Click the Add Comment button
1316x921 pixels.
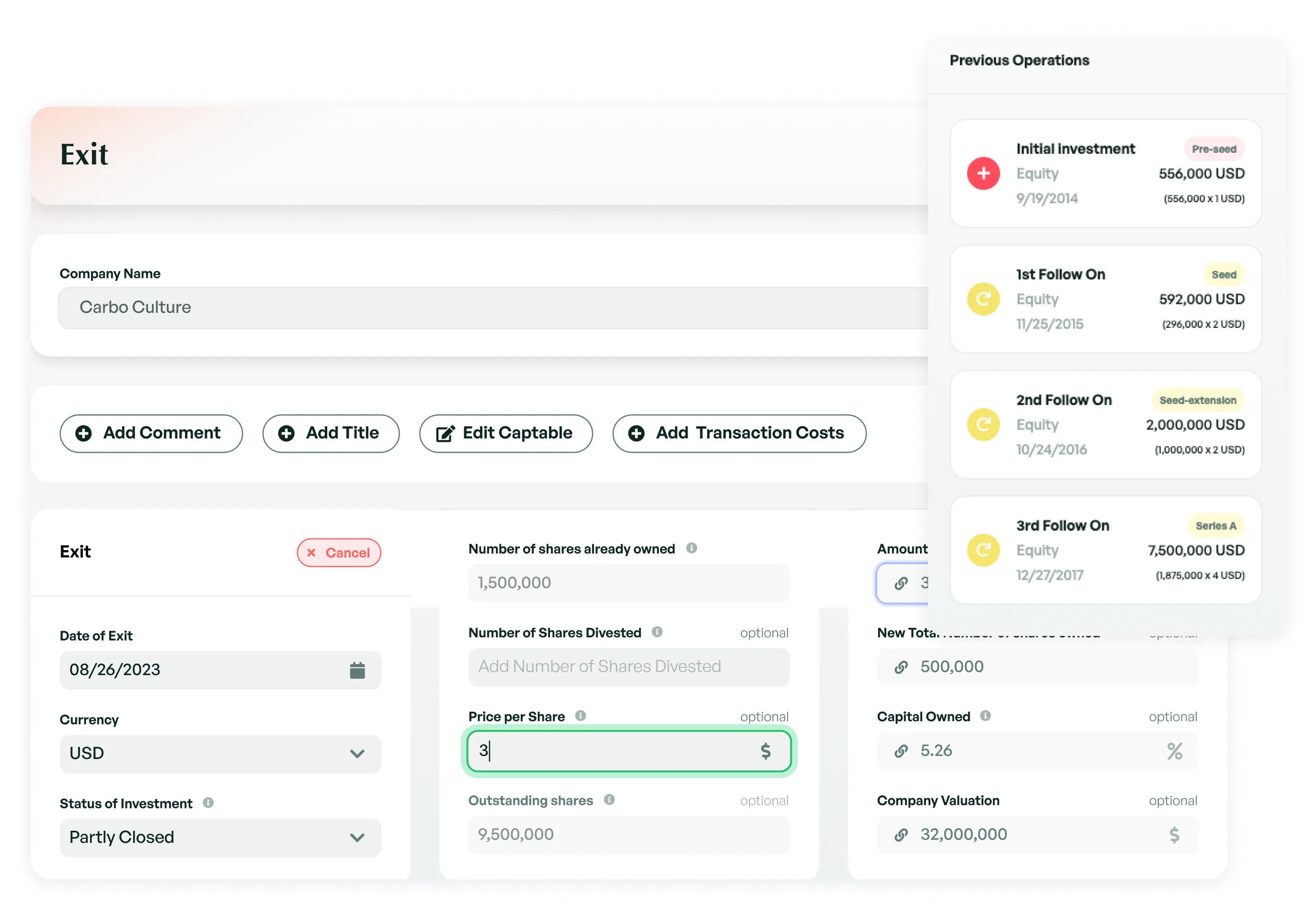click(x=151, y=433)
